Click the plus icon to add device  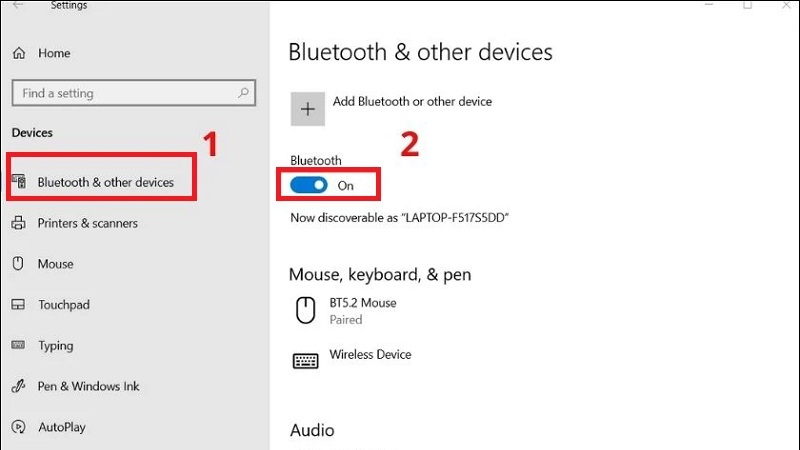[308, 109]
